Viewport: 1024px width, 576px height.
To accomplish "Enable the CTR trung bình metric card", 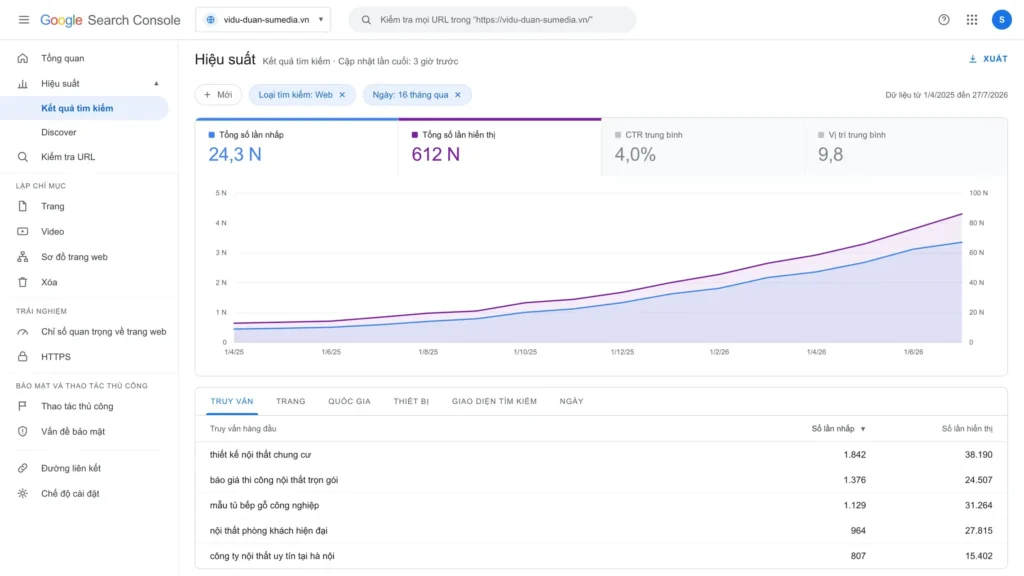I will point(703,147).
